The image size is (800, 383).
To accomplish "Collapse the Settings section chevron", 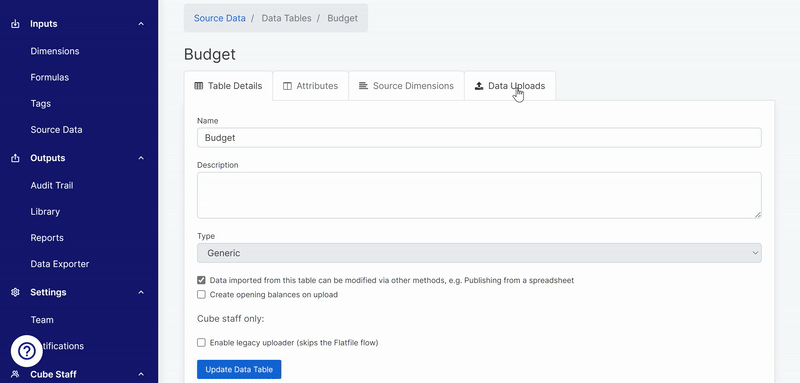I will 141,292.
